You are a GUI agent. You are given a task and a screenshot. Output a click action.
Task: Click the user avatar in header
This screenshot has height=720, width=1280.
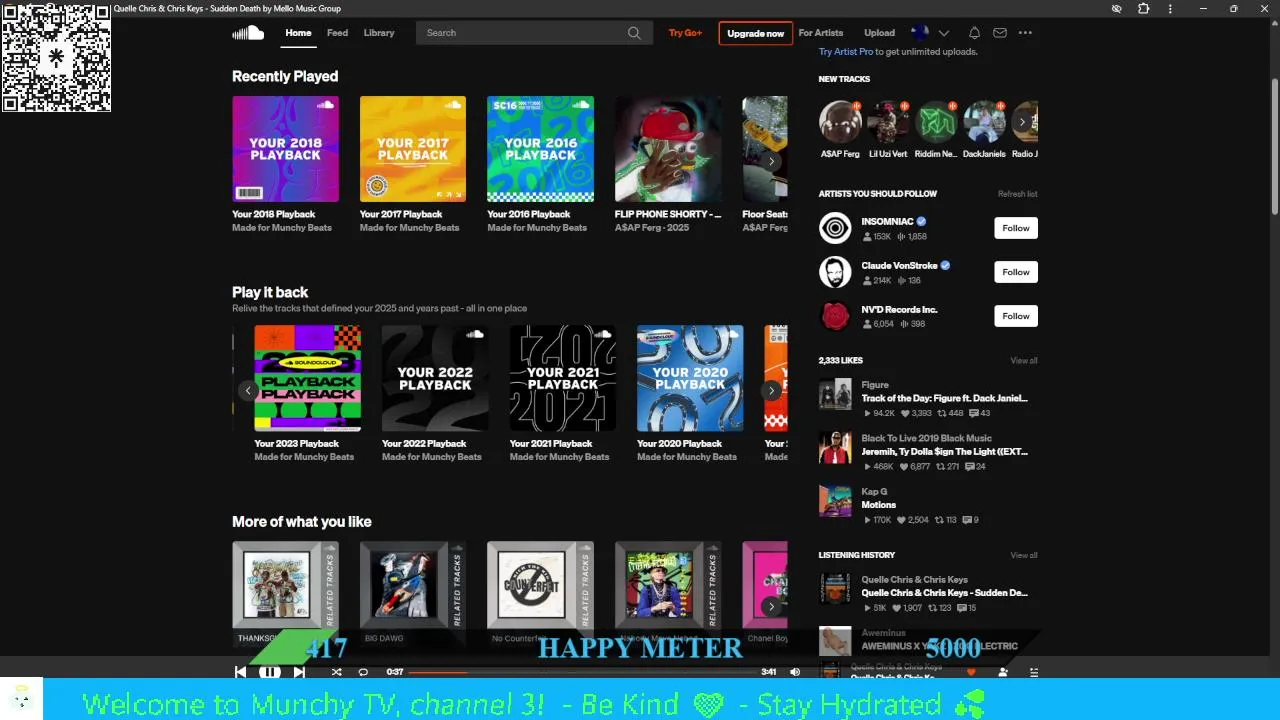[920, 33]
